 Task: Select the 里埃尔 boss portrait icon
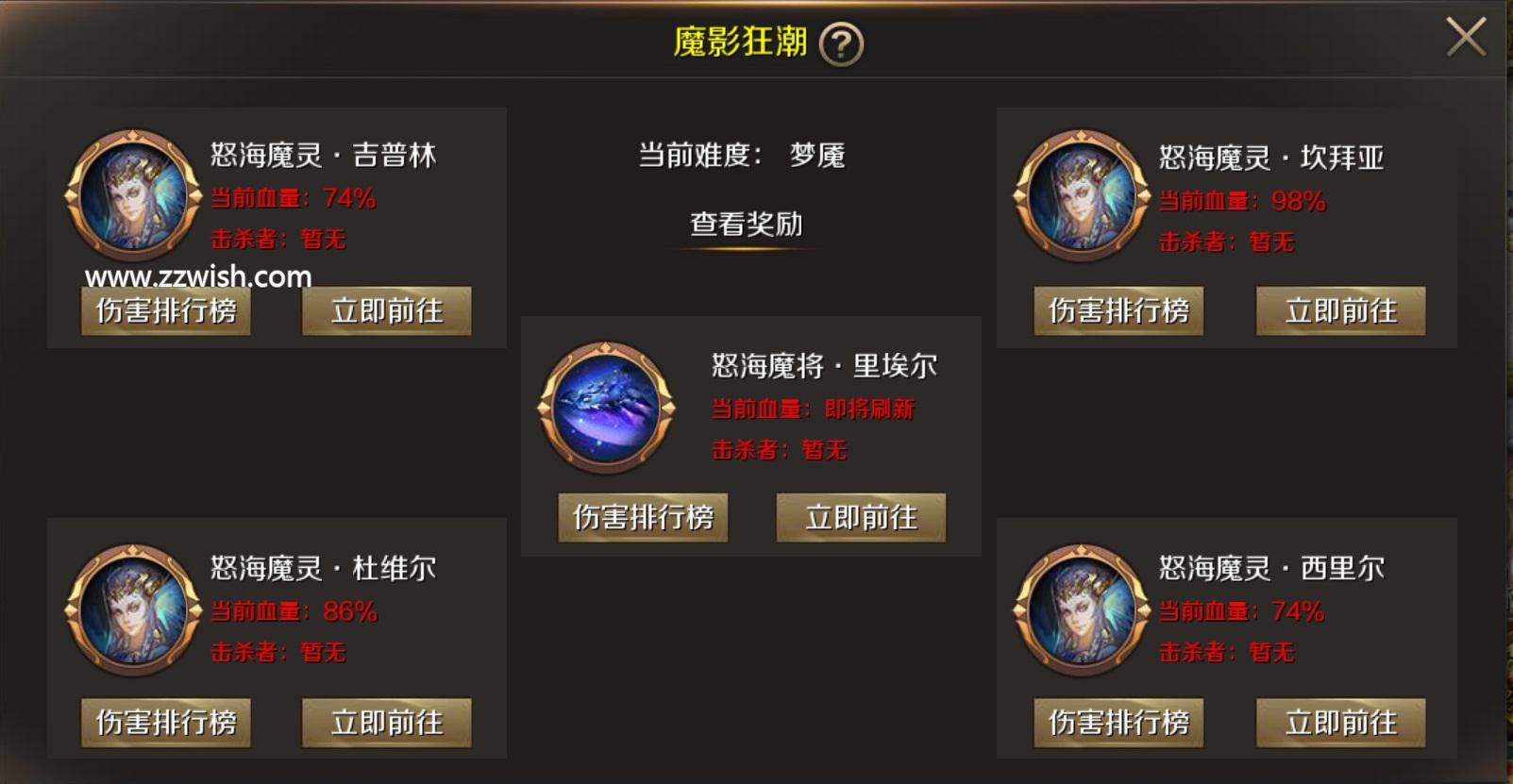(606, 407)
